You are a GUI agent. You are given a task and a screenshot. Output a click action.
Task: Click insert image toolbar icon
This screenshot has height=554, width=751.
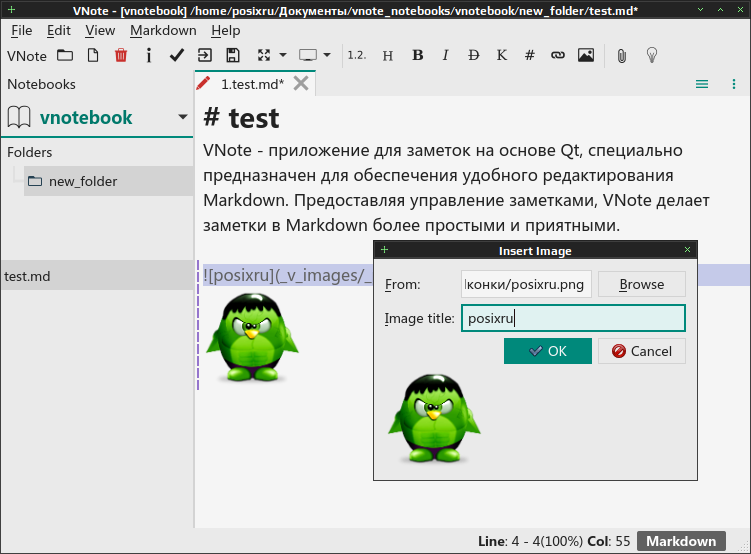click(x=586, y=56)
